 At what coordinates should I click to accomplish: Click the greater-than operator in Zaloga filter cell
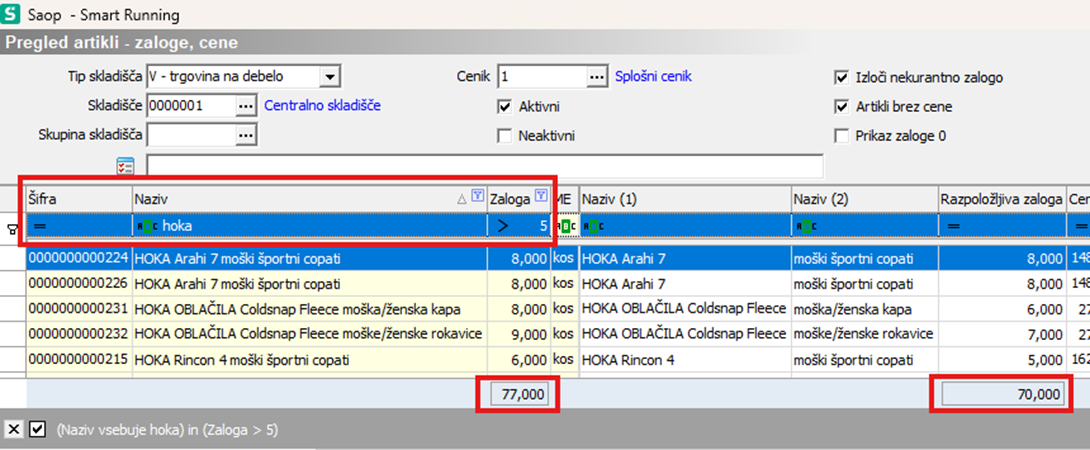(503, 226)
